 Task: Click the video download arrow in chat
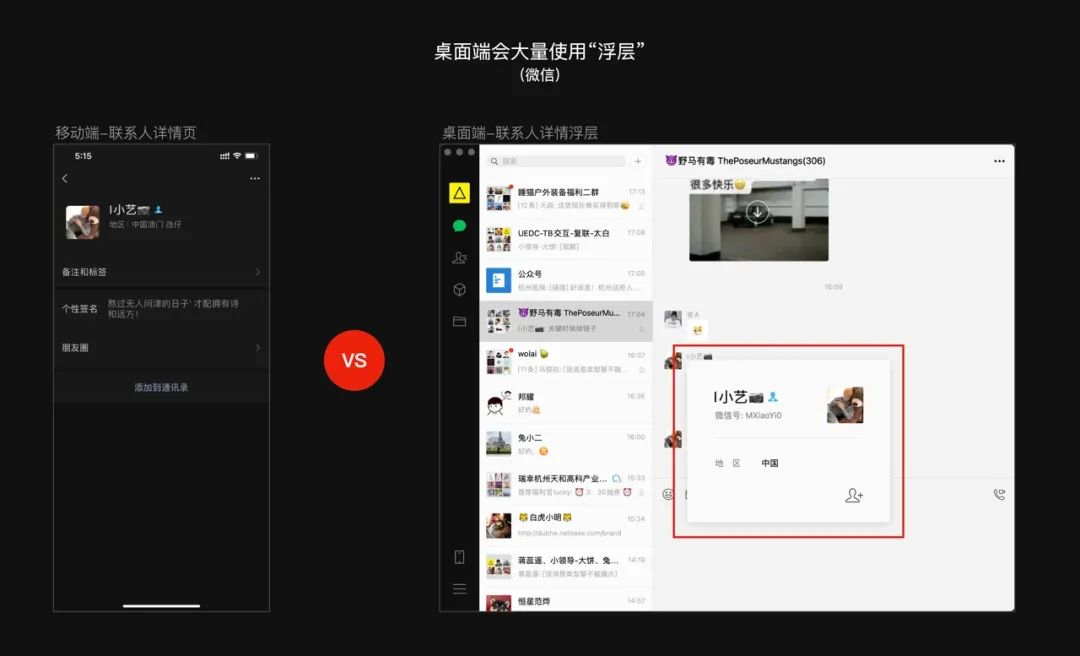pyautogui.click(x=758, y=211)
